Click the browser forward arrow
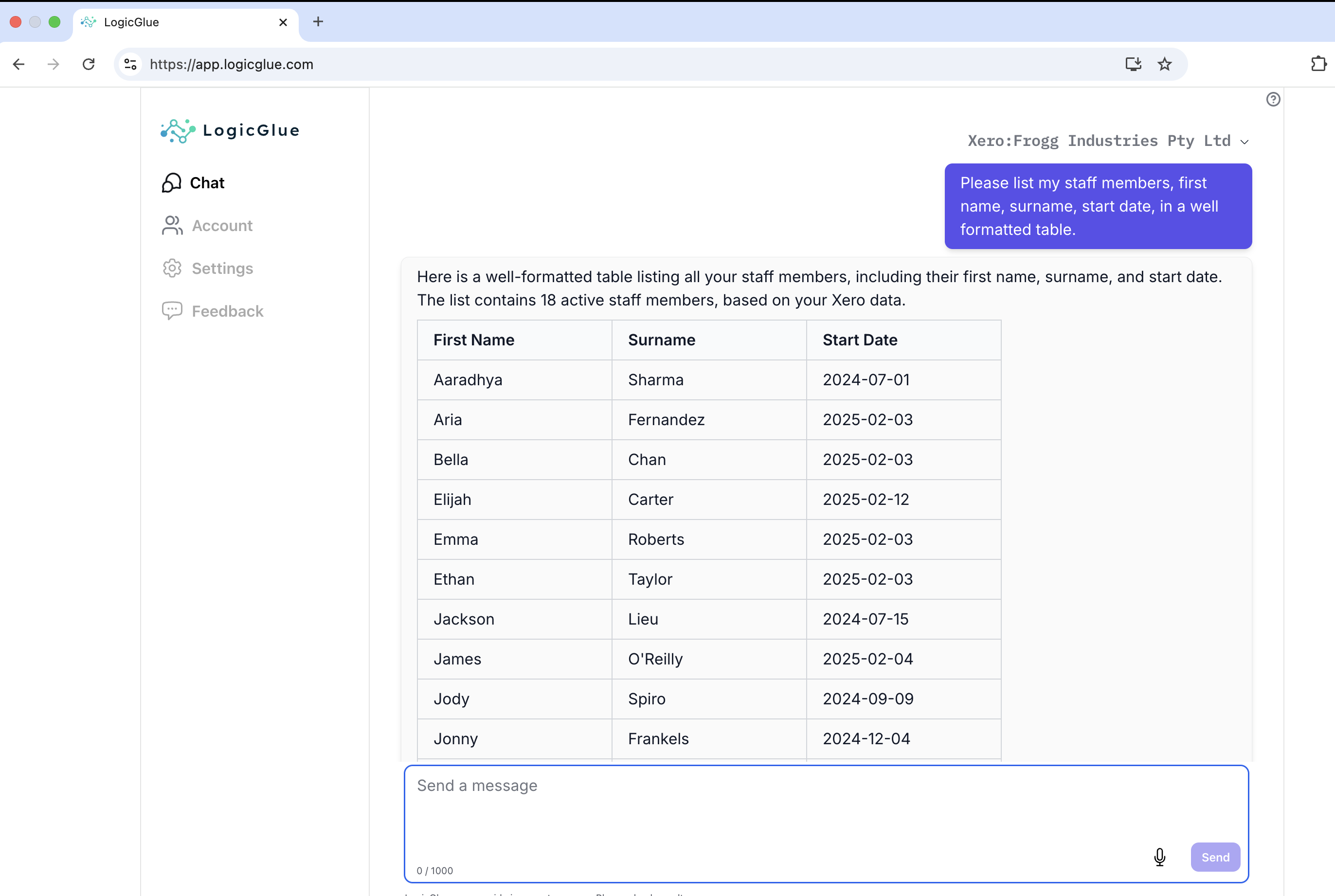The image size is (1335, 896). tap(53, 64)
